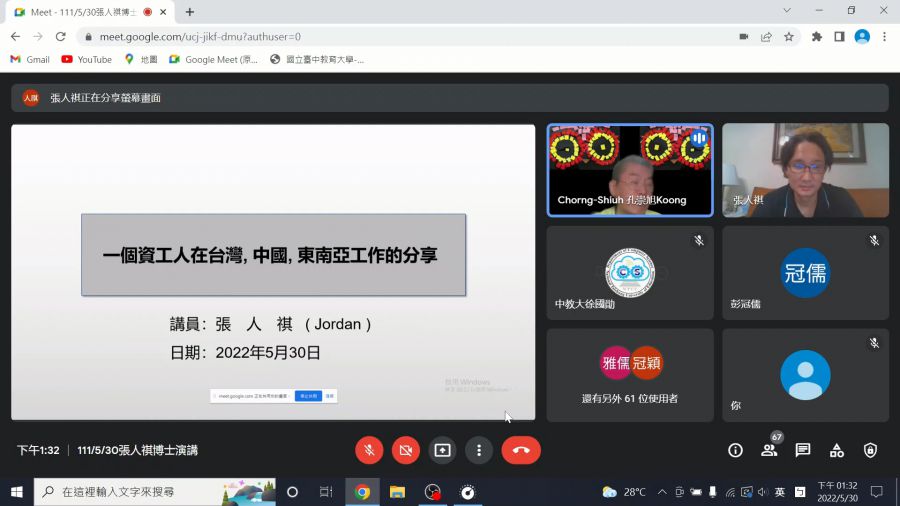Open the YouTube bookmark
900x506 pixels.
[86, 59]
